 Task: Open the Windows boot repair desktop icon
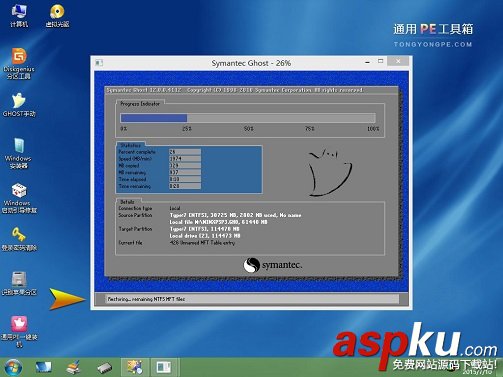click(19, 198)
